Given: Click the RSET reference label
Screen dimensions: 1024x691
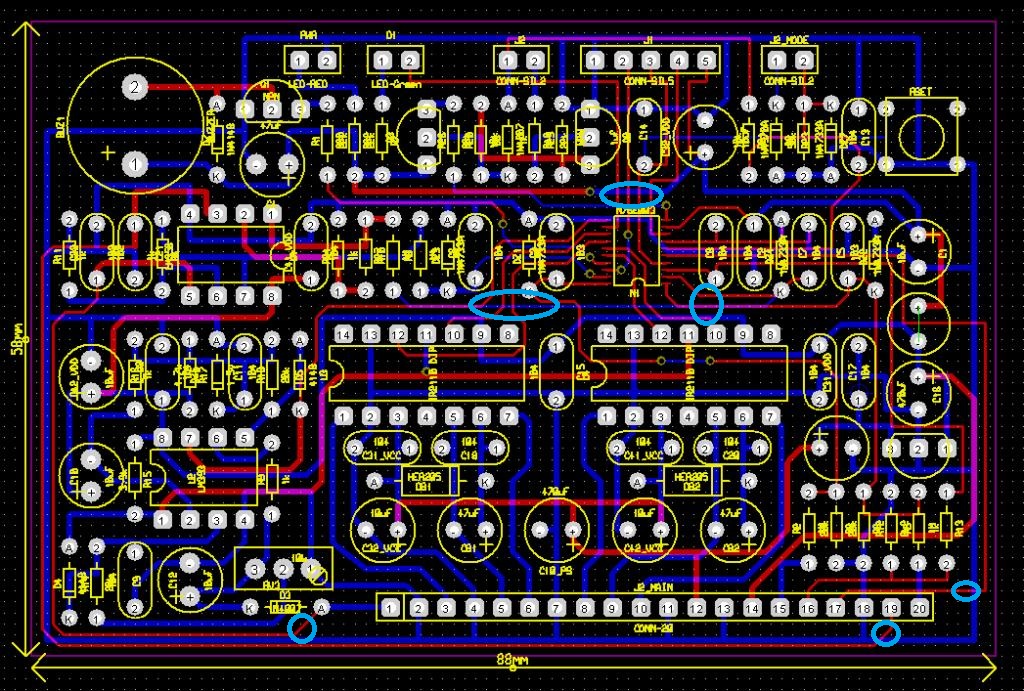Looking at the screenshot, I should pos(920,92).
